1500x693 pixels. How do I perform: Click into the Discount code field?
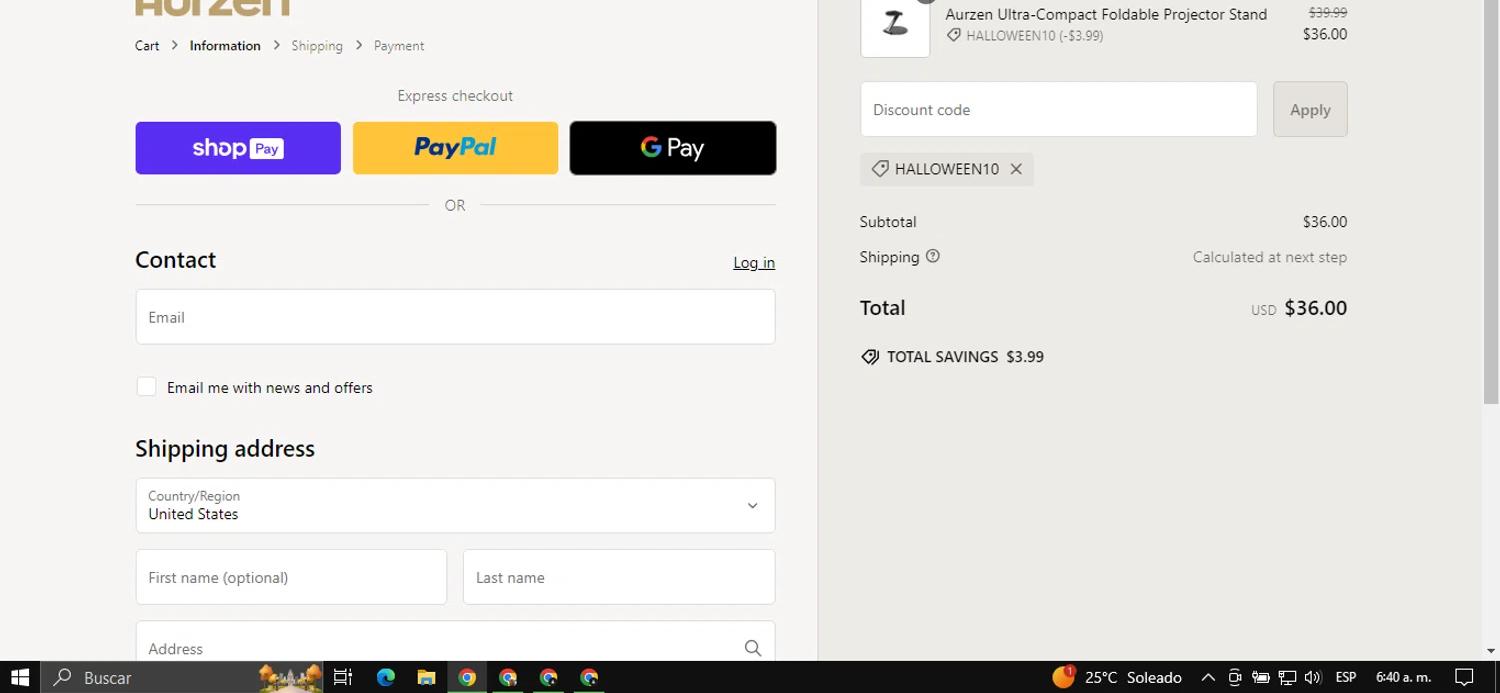[1058, 109]
